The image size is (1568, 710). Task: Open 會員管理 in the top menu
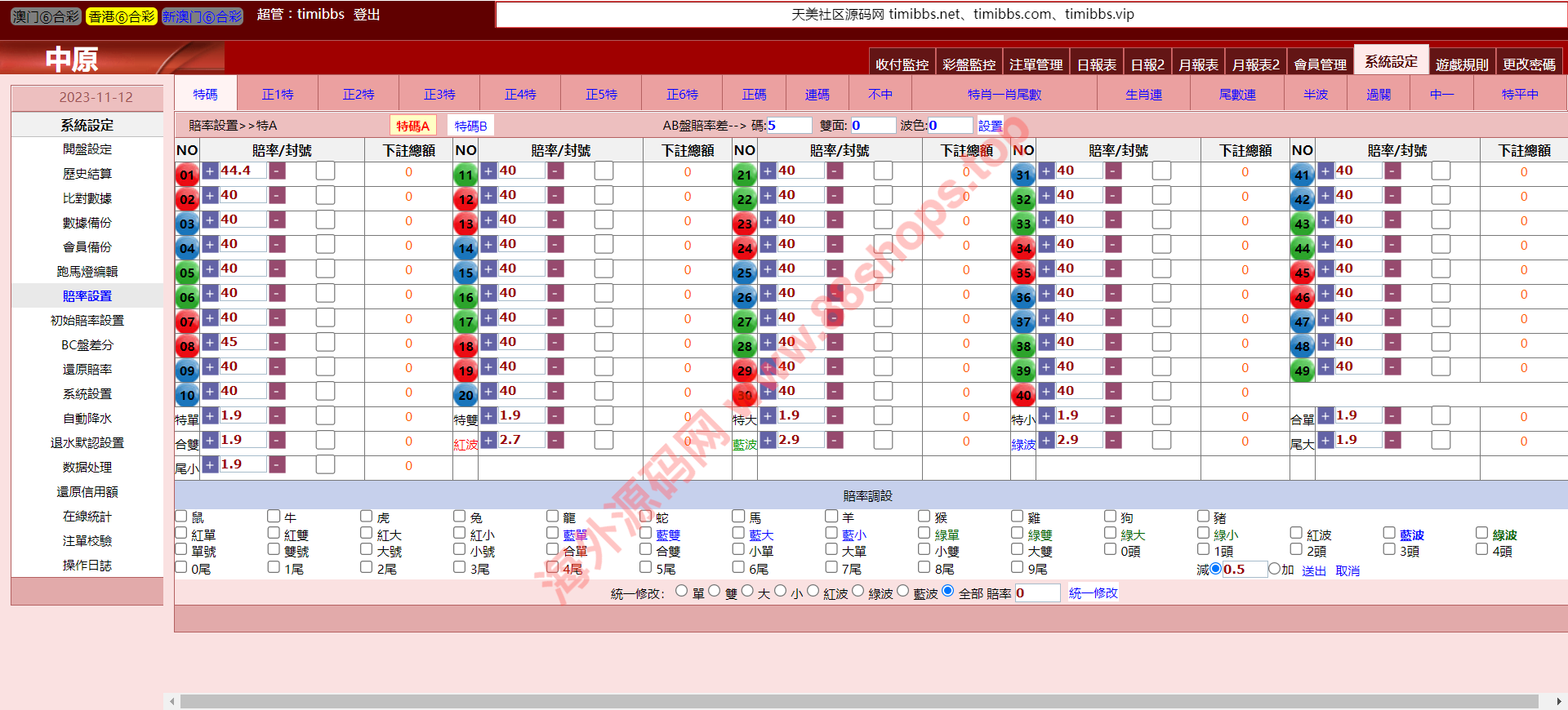[x=1320, y=64]
